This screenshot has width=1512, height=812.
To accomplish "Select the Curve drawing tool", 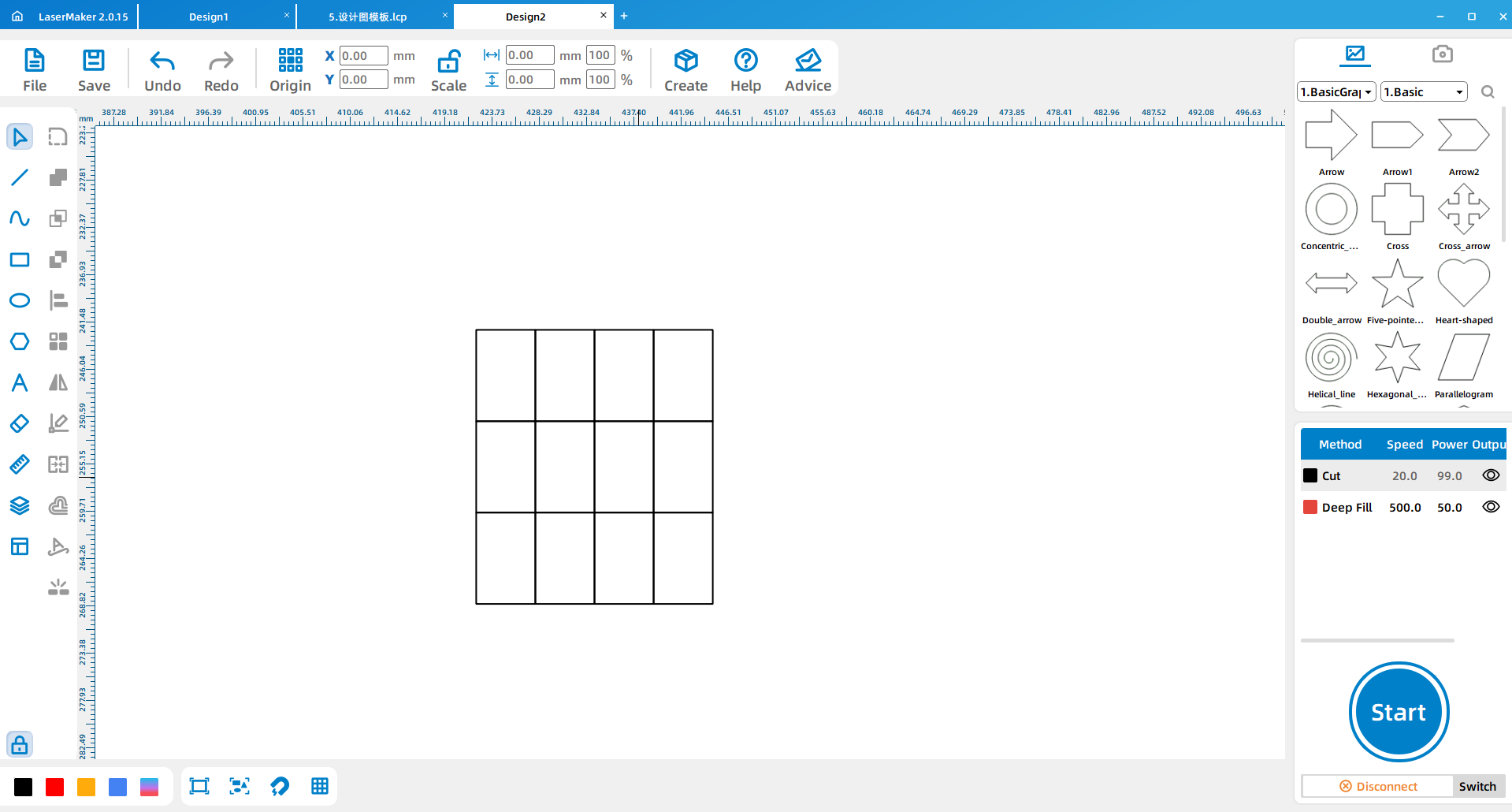I will 20,218.
